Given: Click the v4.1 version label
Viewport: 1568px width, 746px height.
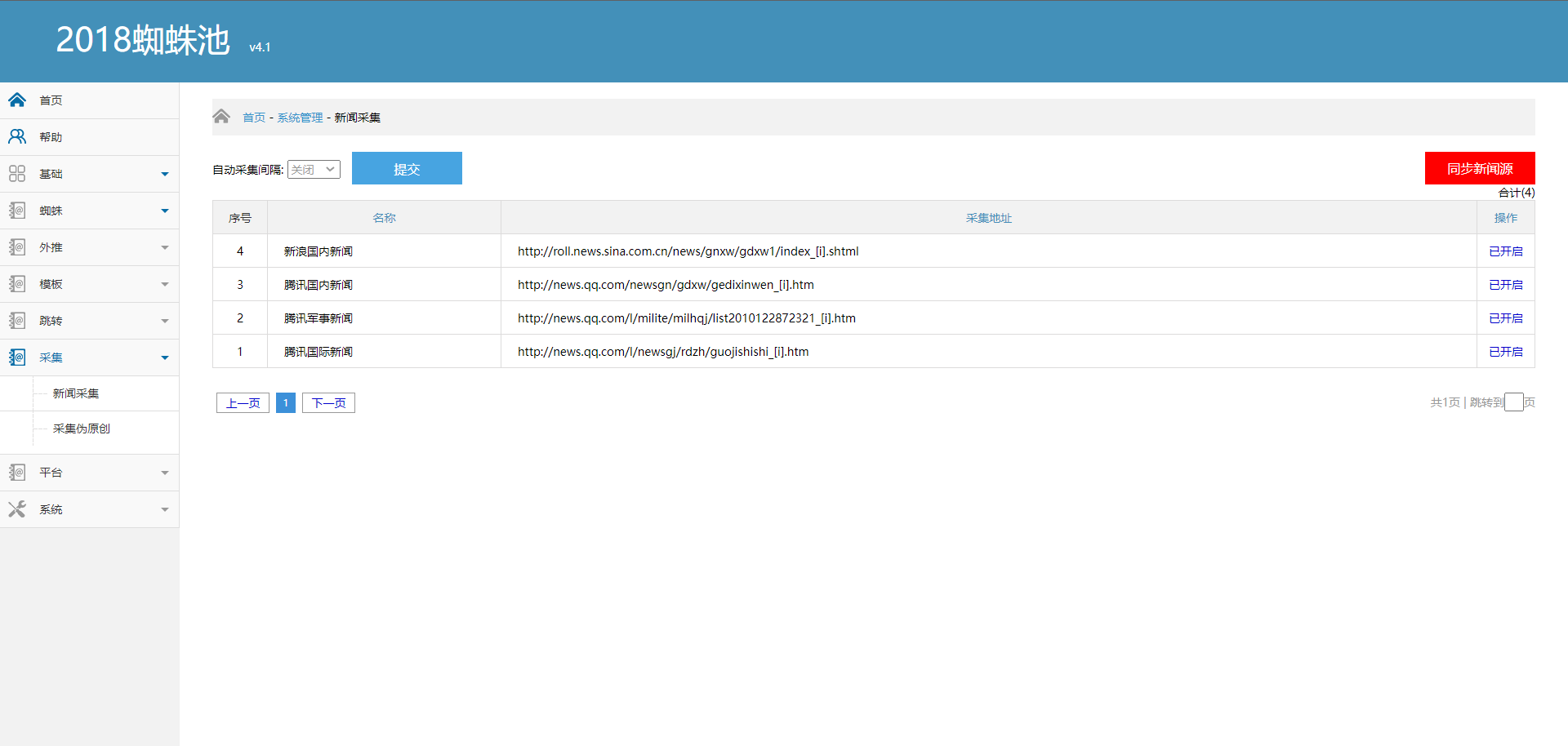Looking at the screenshot, I should (260, 47).
